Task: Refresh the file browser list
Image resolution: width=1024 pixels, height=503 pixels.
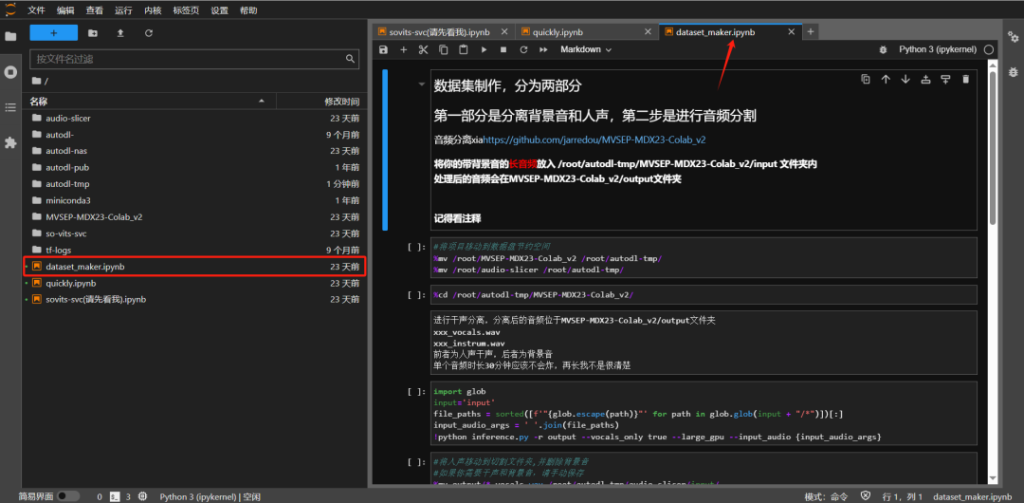Action: tap(149, 33)
